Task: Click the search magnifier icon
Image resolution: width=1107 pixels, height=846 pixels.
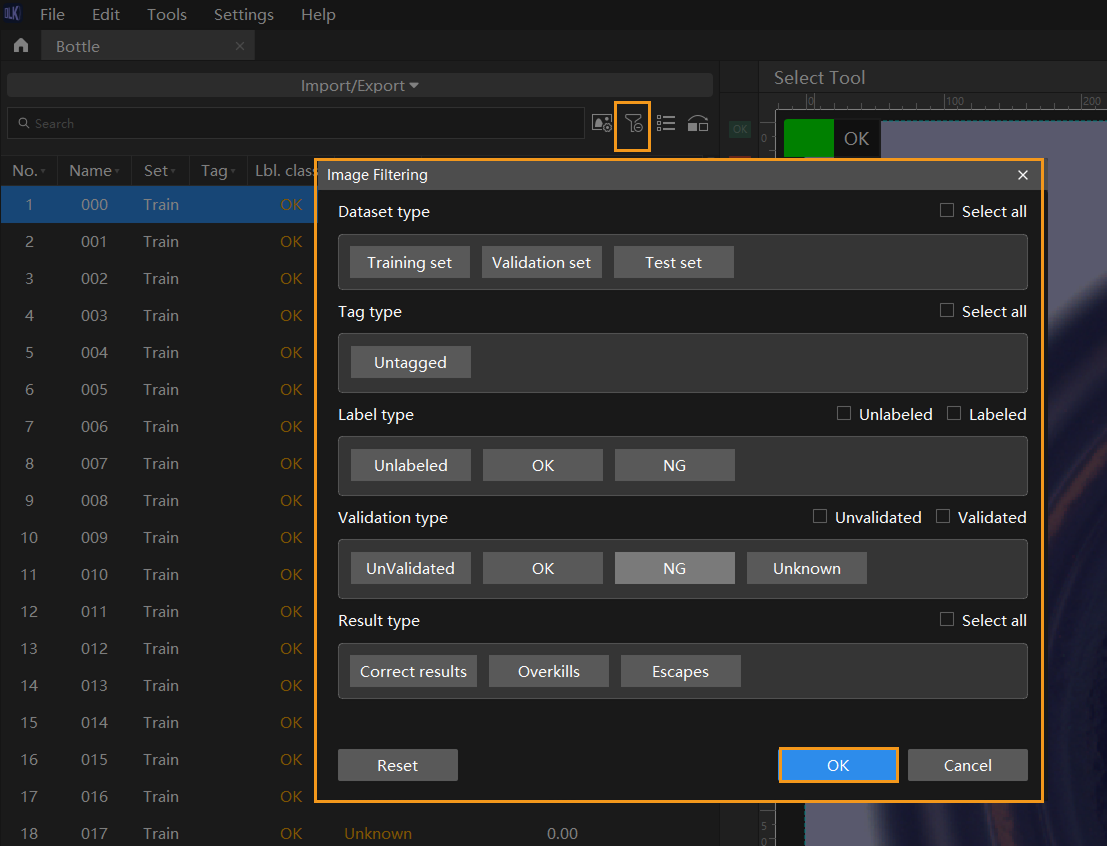Action: (24, 123)
